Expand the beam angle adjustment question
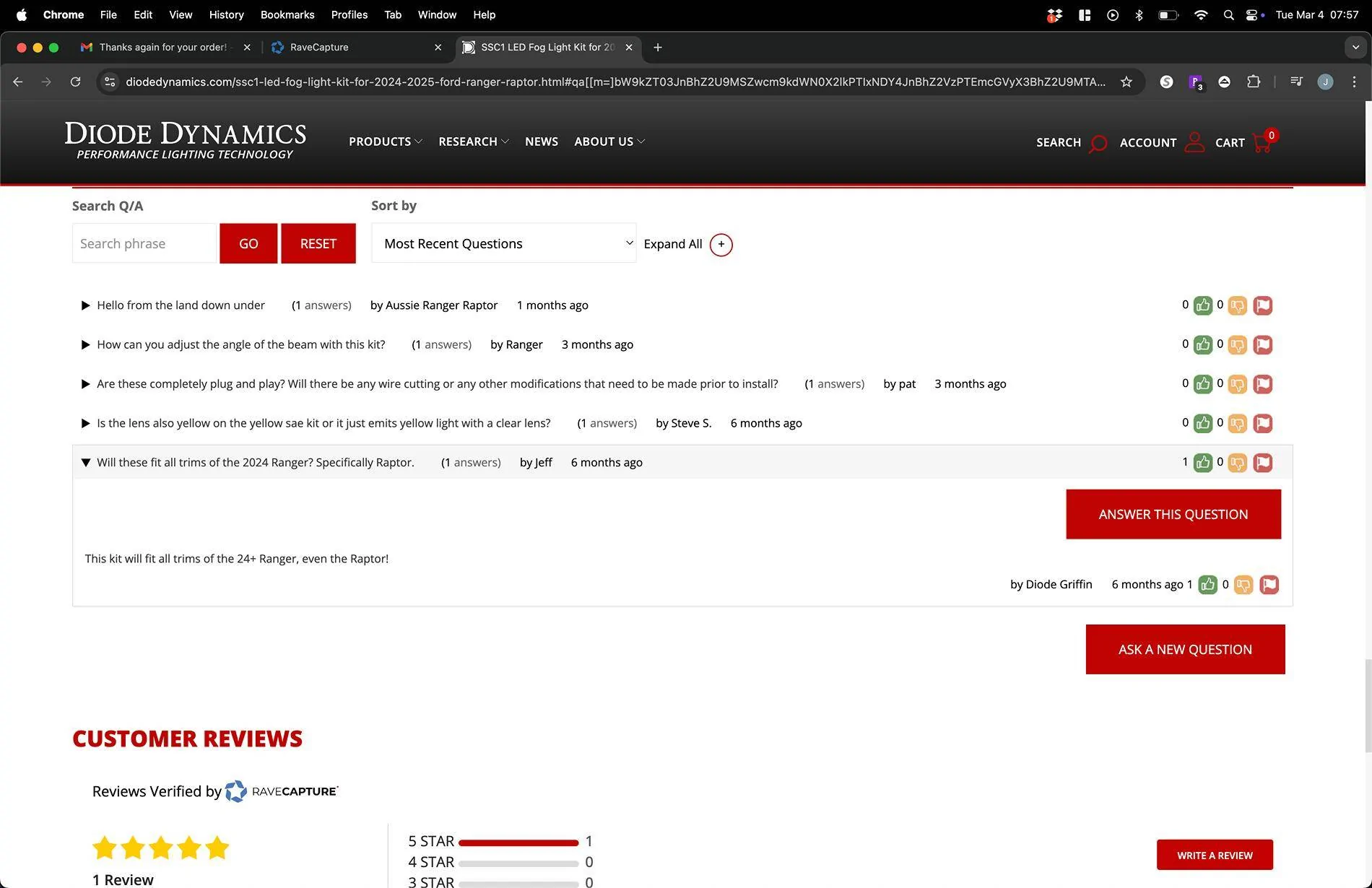This screenshot has height=888, width=1372. tap(85, 345)
